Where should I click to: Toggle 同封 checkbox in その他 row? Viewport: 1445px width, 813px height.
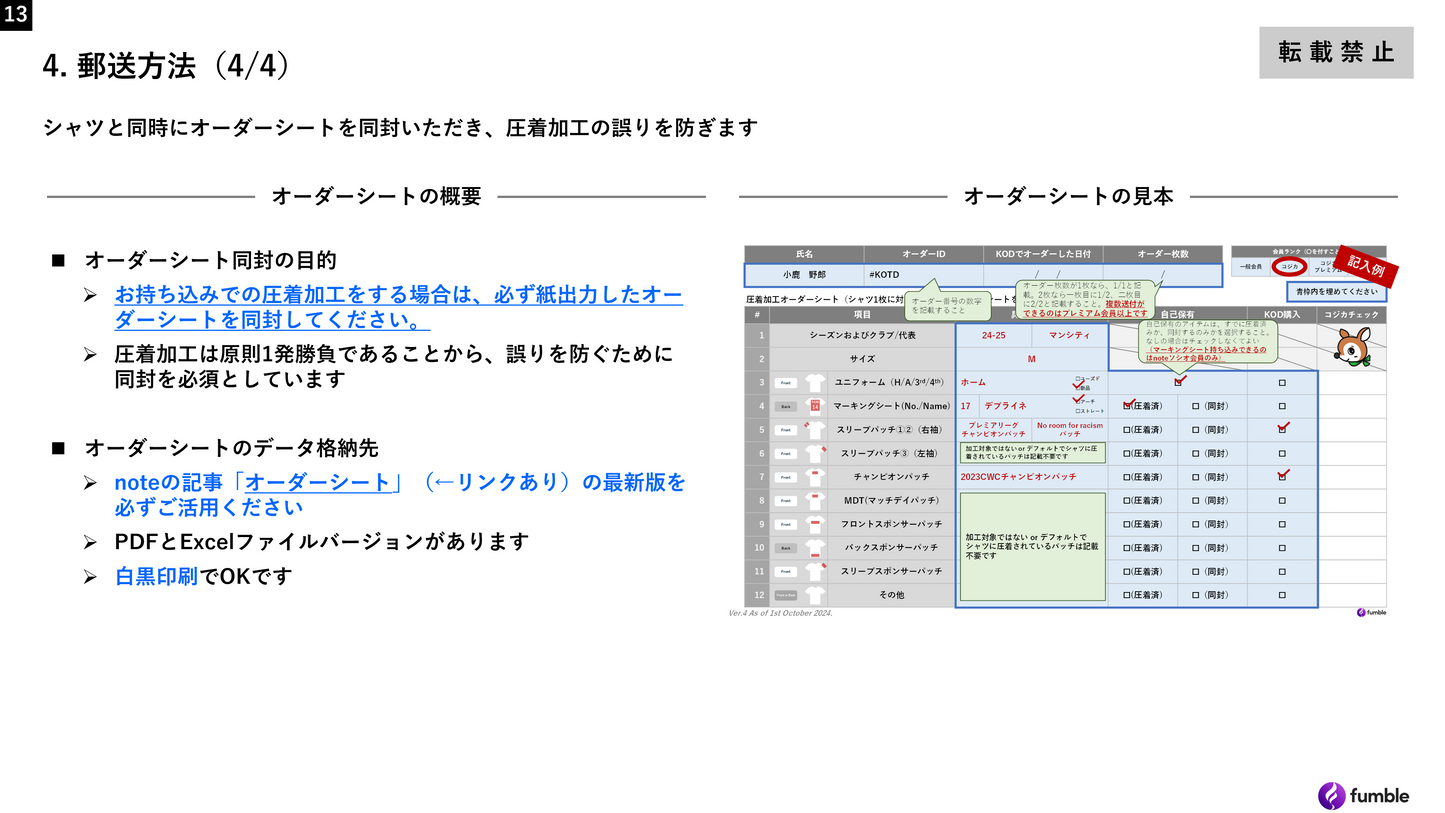(x=1196, y=595)
